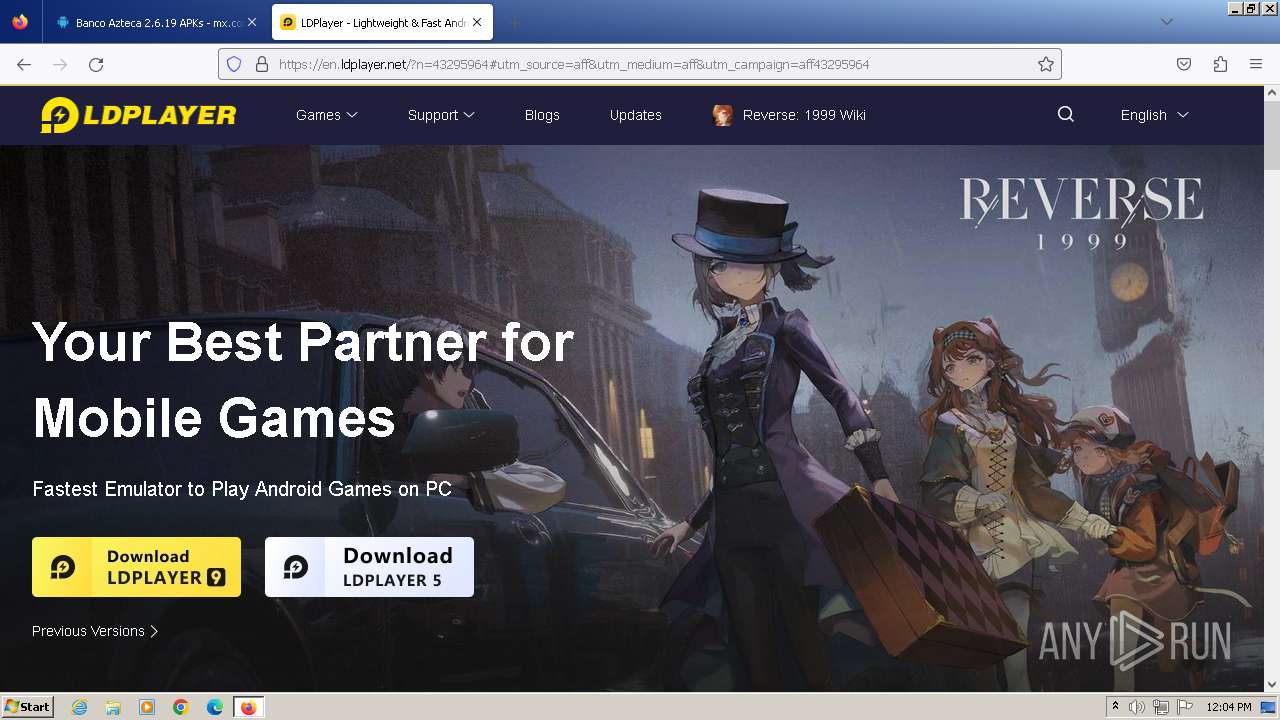Screen dimensions: 1280x720
Task: Click headline 'Your Best Partner for'
Action: (303, 342)
